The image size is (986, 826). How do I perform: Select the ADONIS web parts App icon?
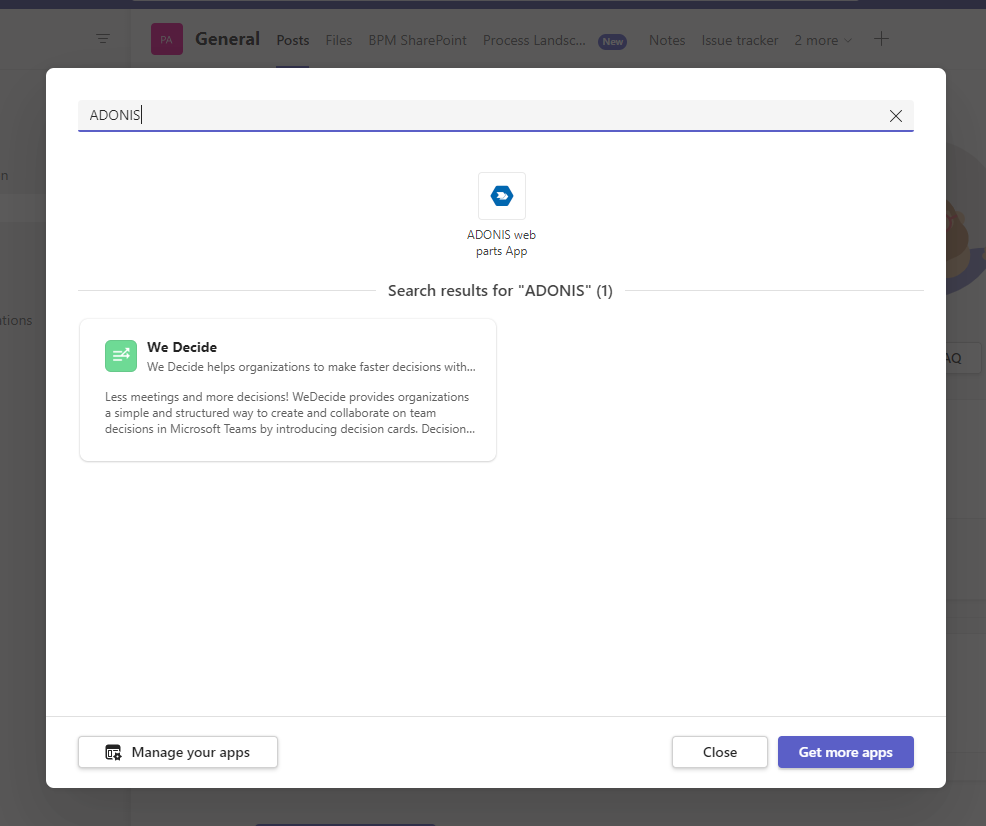pyautogui.click(x=502, y=196)
